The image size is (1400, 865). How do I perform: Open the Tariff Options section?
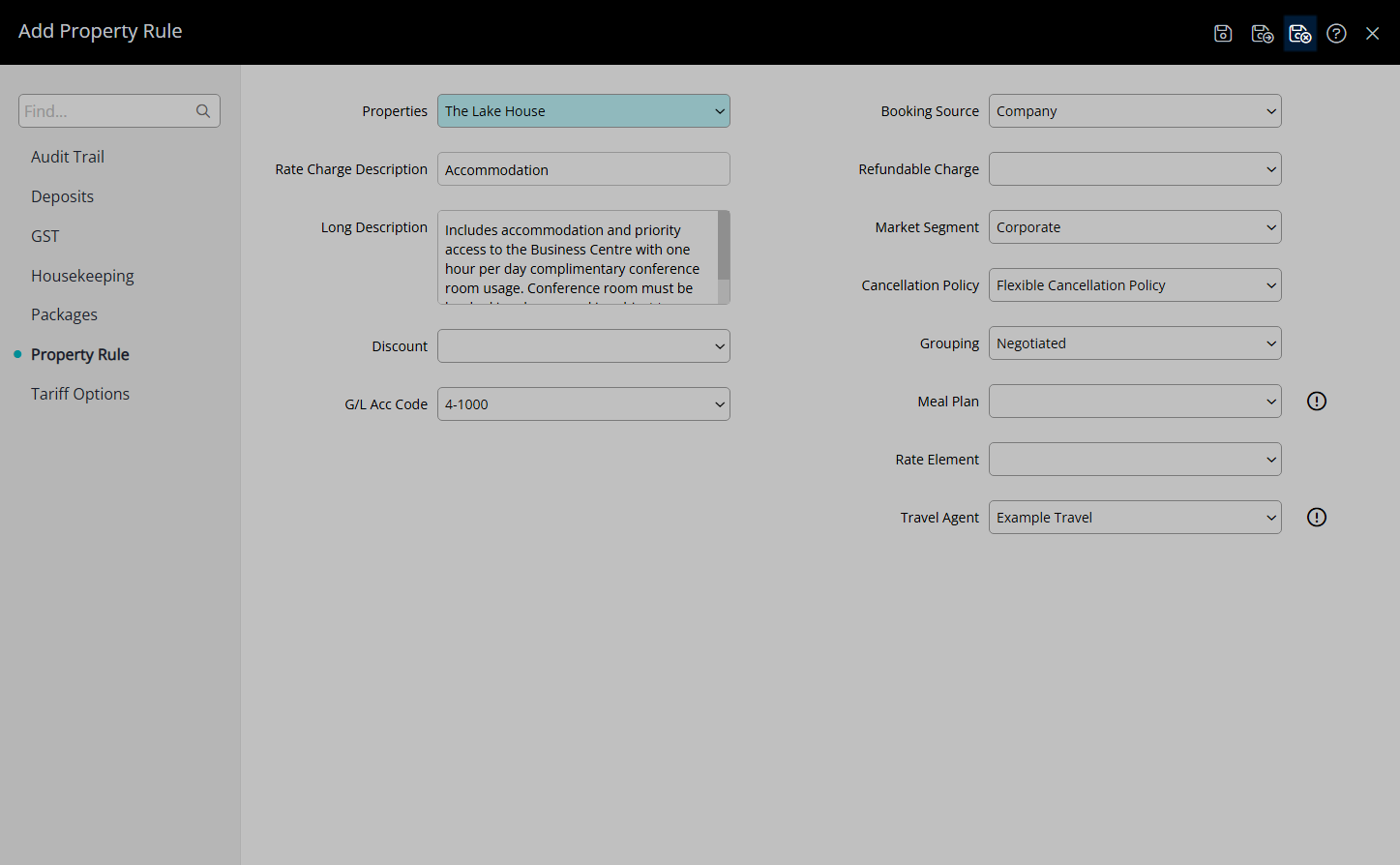coord(80,394)
